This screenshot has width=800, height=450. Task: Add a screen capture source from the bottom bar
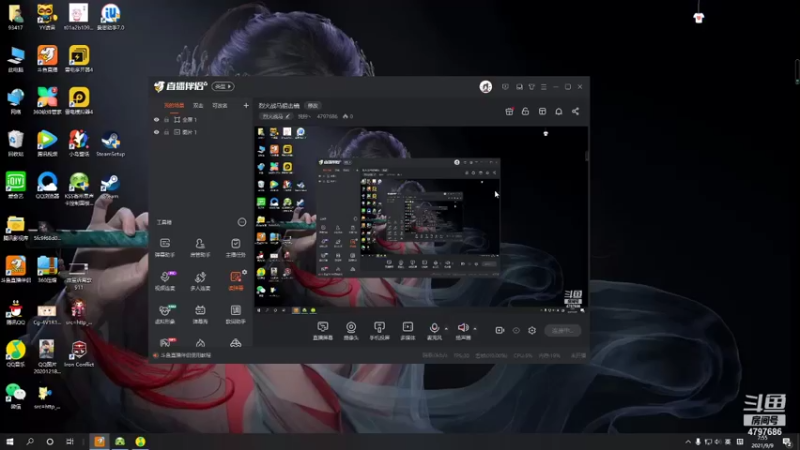[322, 331]
